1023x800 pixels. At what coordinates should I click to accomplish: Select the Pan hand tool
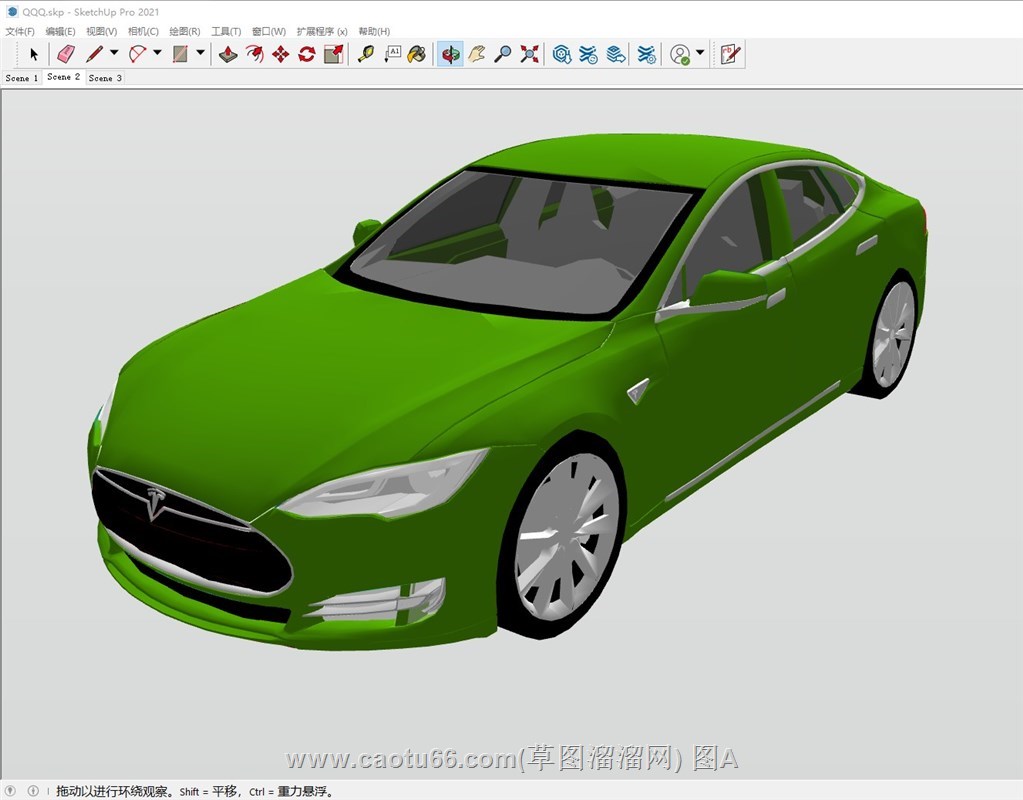click(x=477, y=54)
